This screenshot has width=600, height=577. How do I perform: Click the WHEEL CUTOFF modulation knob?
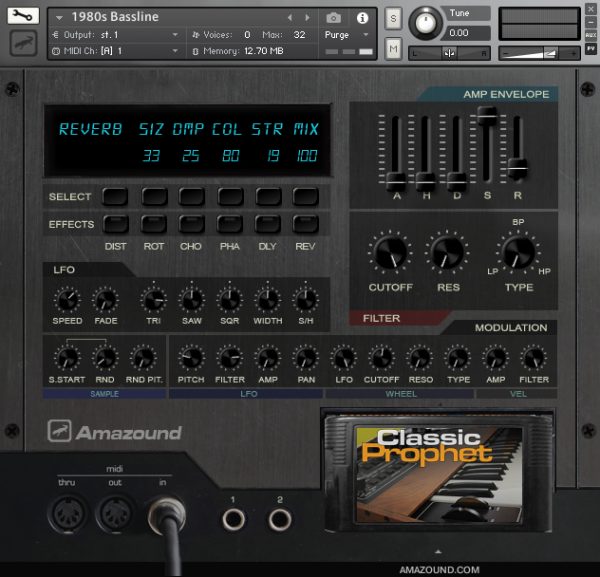(382, 358)
